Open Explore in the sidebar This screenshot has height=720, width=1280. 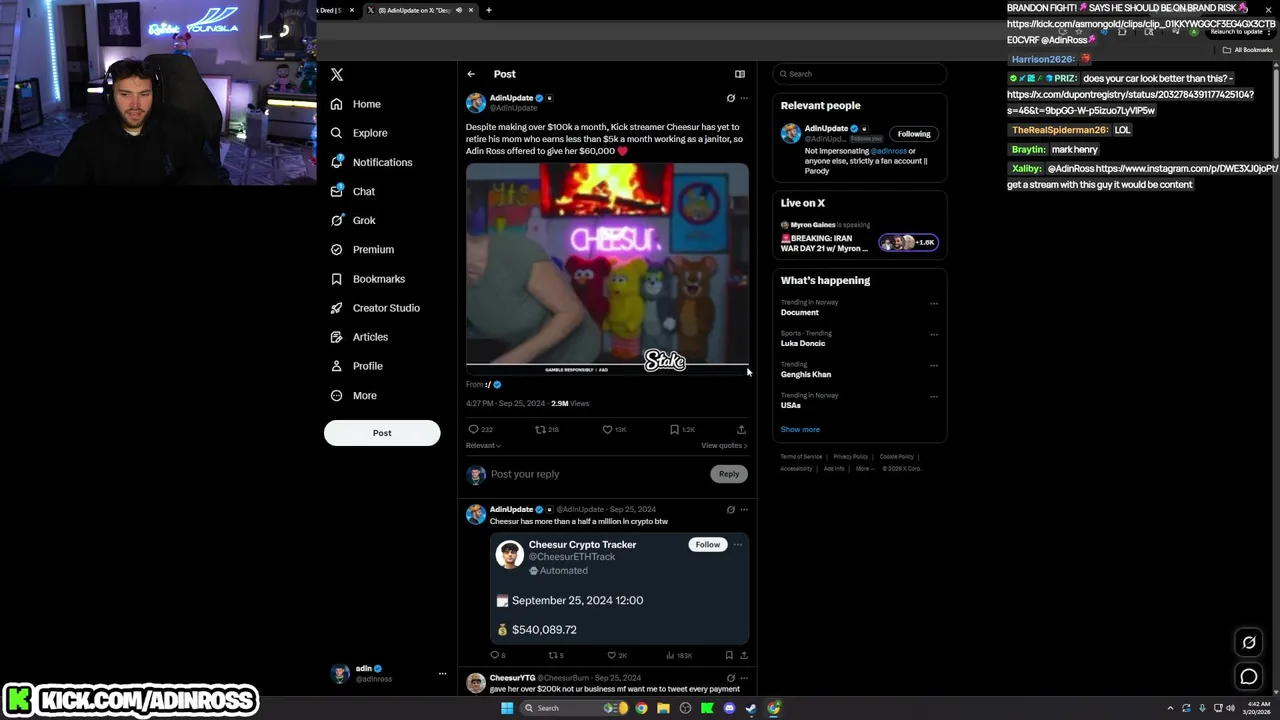tap(358, 133)
